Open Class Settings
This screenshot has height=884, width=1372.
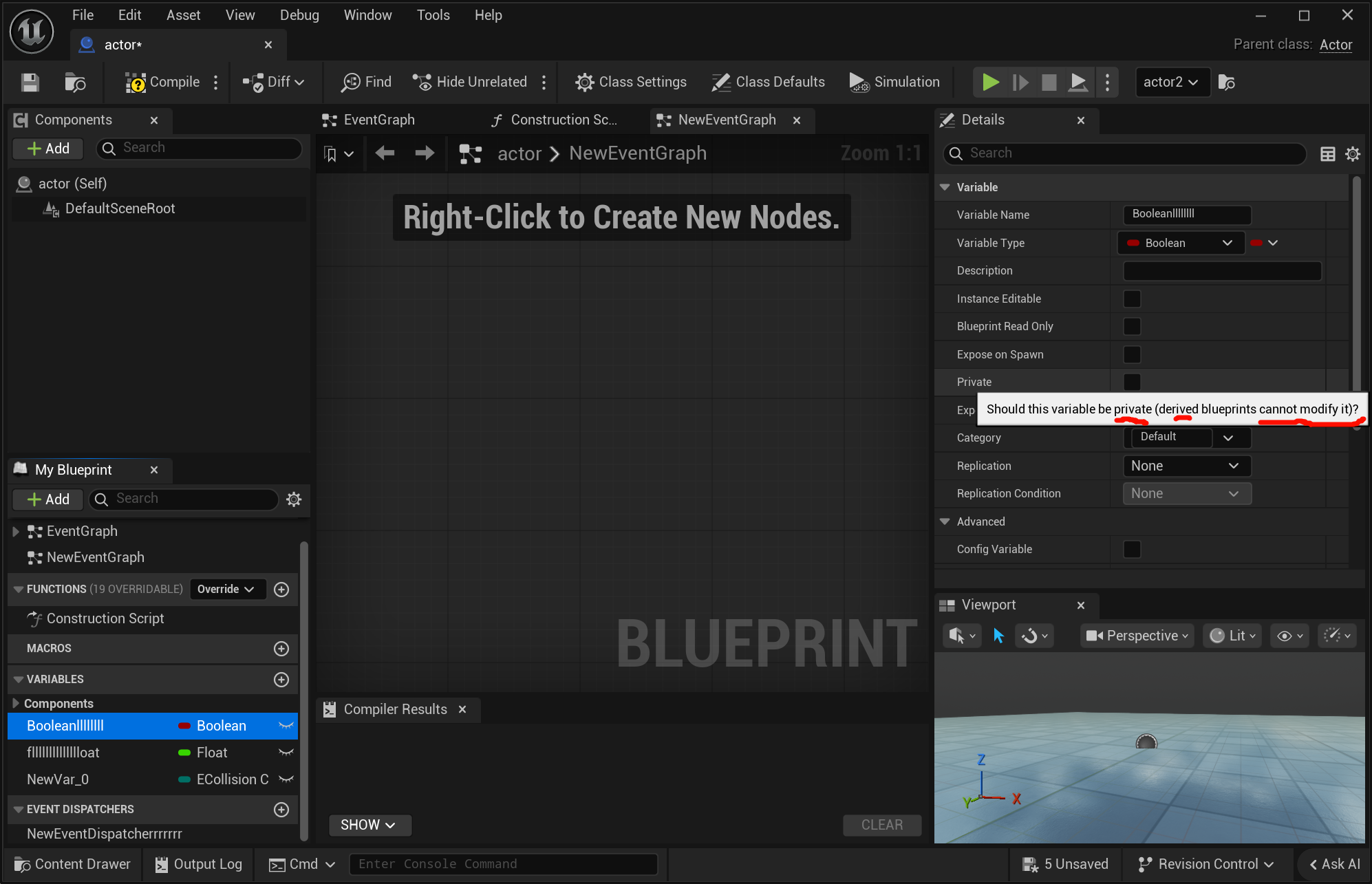630,83
